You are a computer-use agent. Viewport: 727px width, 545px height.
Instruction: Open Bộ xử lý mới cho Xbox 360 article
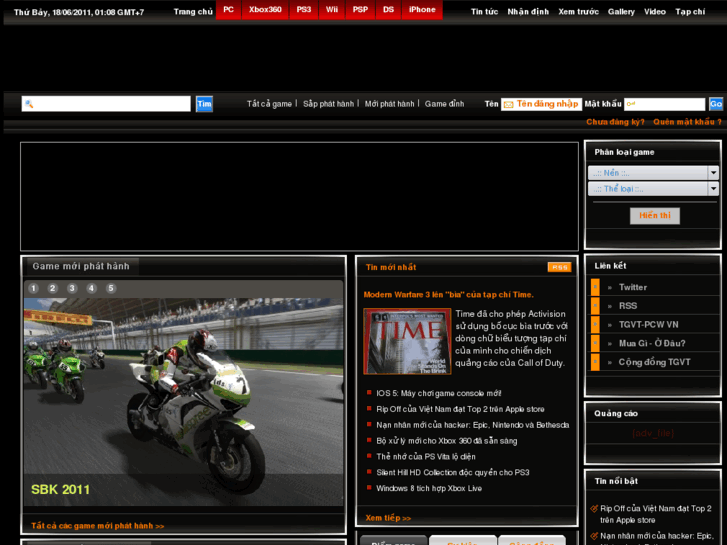[x=446, y=441]
